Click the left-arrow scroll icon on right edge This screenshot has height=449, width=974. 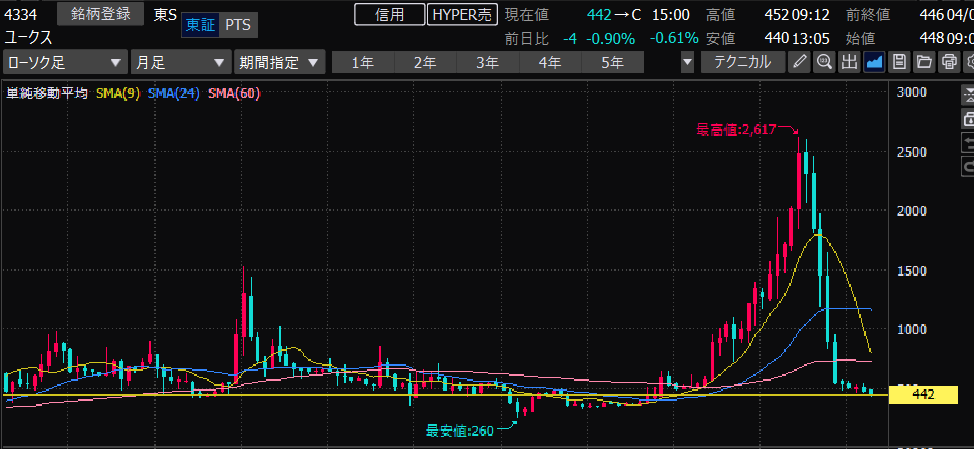coord(968,143)
